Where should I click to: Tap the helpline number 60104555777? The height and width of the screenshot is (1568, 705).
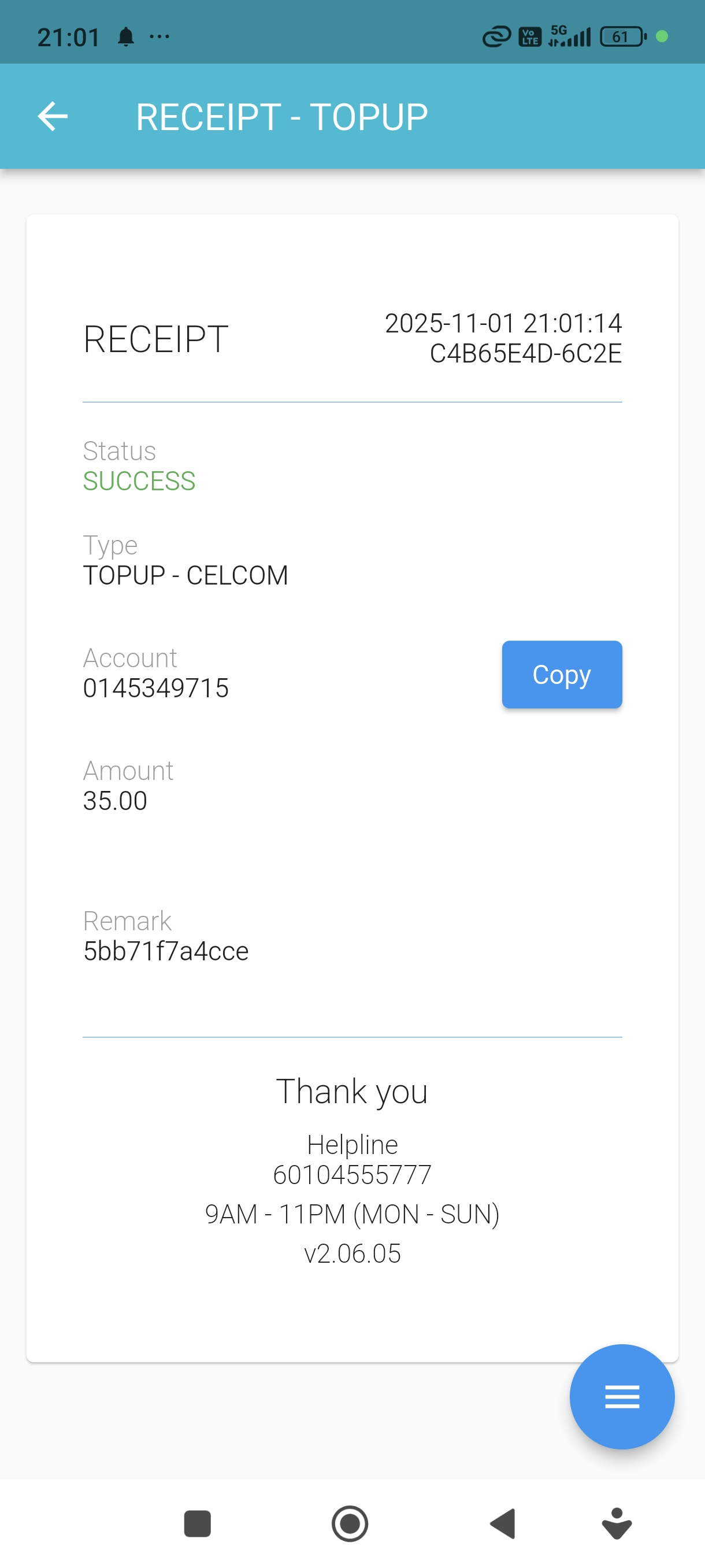pos(352,1174)
